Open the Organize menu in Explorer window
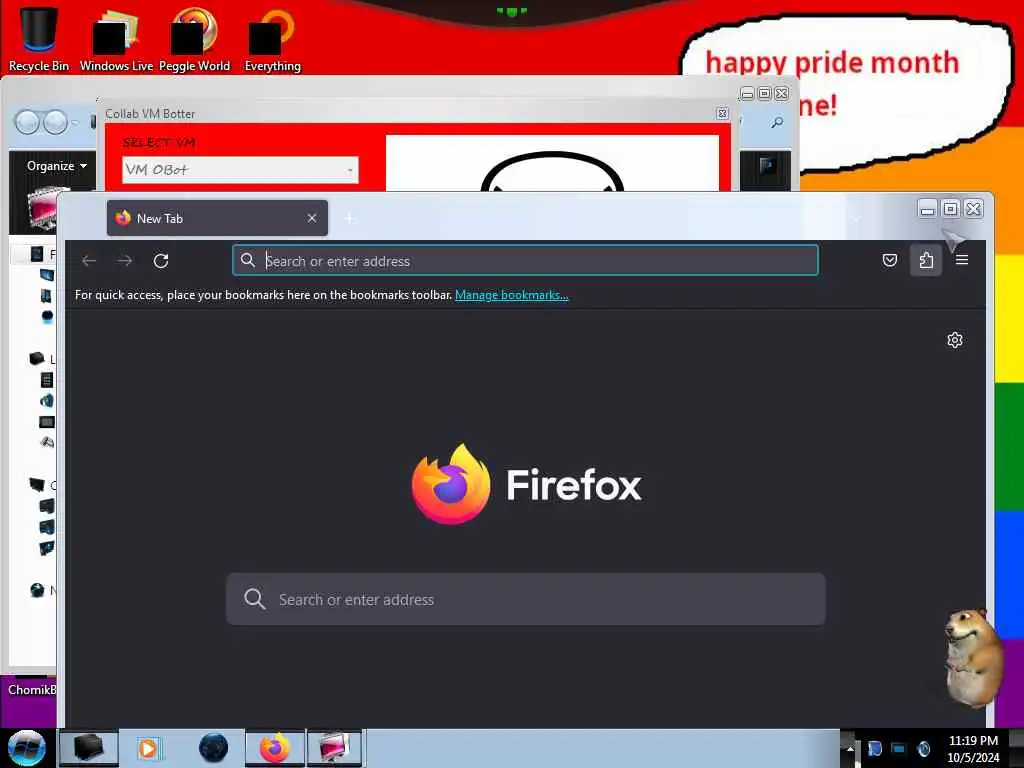 (57, 166)
